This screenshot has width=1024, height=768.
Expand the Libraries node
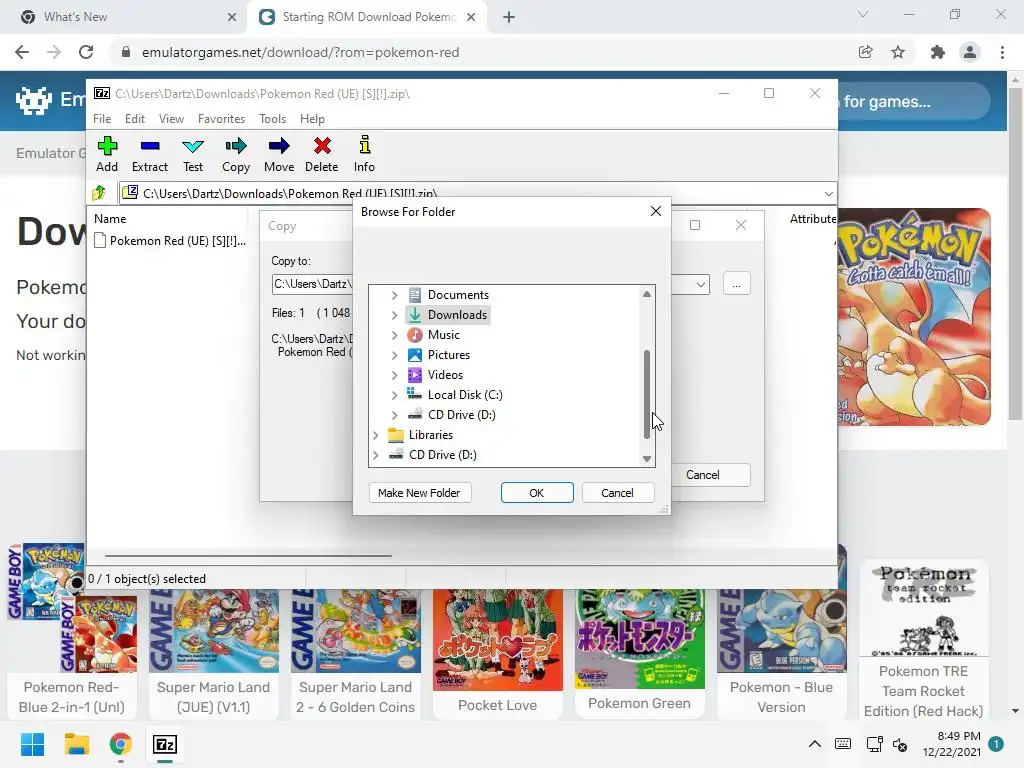pyautogui.click(x=375, y=435)
